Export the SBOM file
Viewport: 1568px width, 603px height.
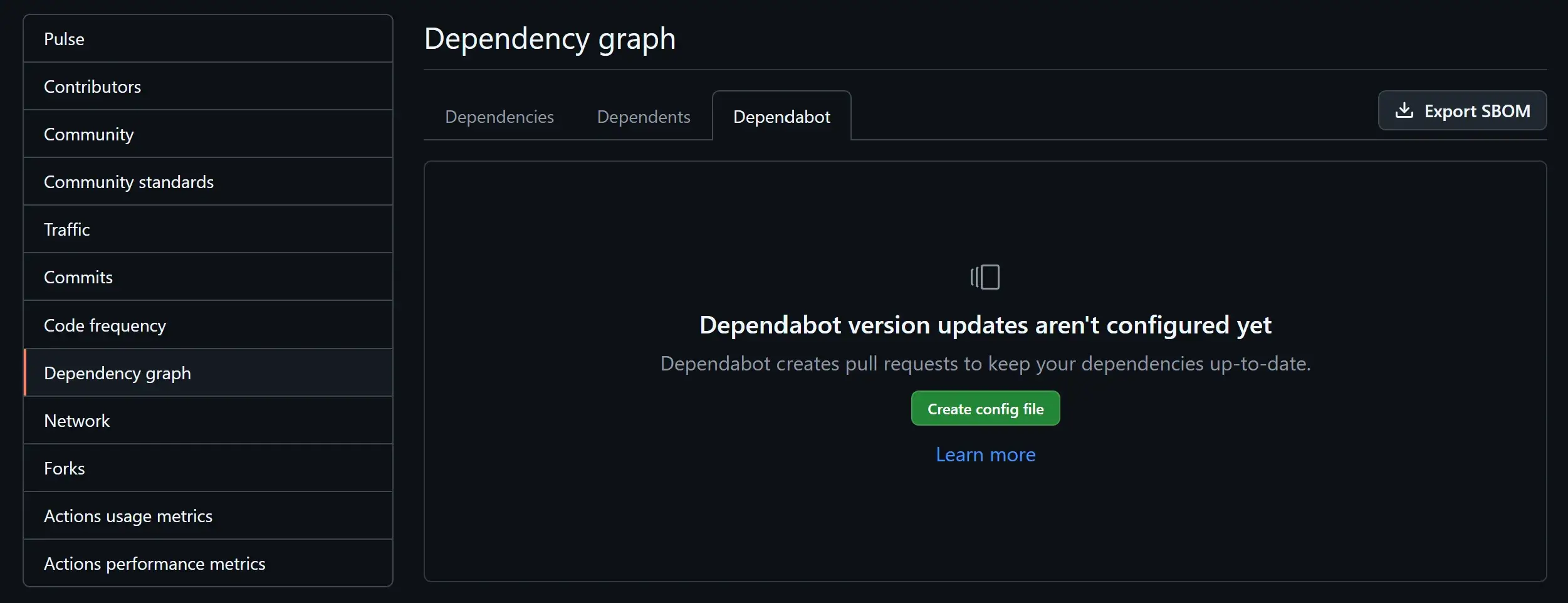click(1462, 111)
